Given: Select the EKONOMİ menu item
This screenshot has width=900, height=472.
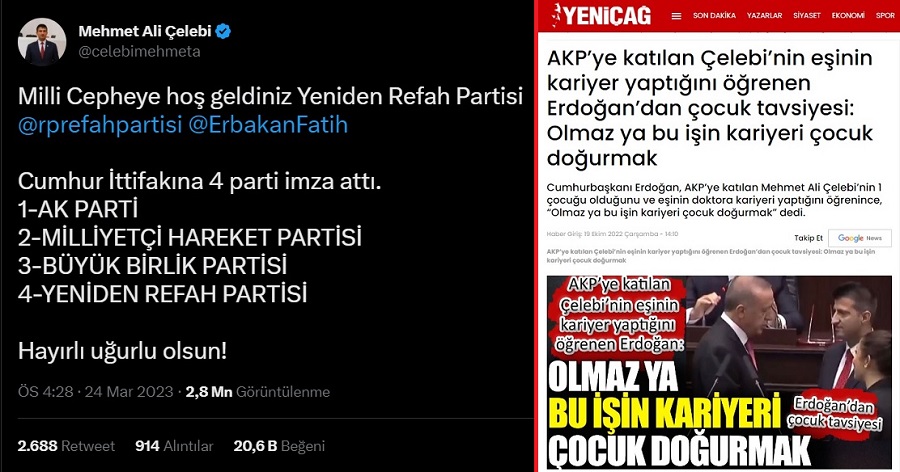Looking at the screenshot, I should pos(848,16).
